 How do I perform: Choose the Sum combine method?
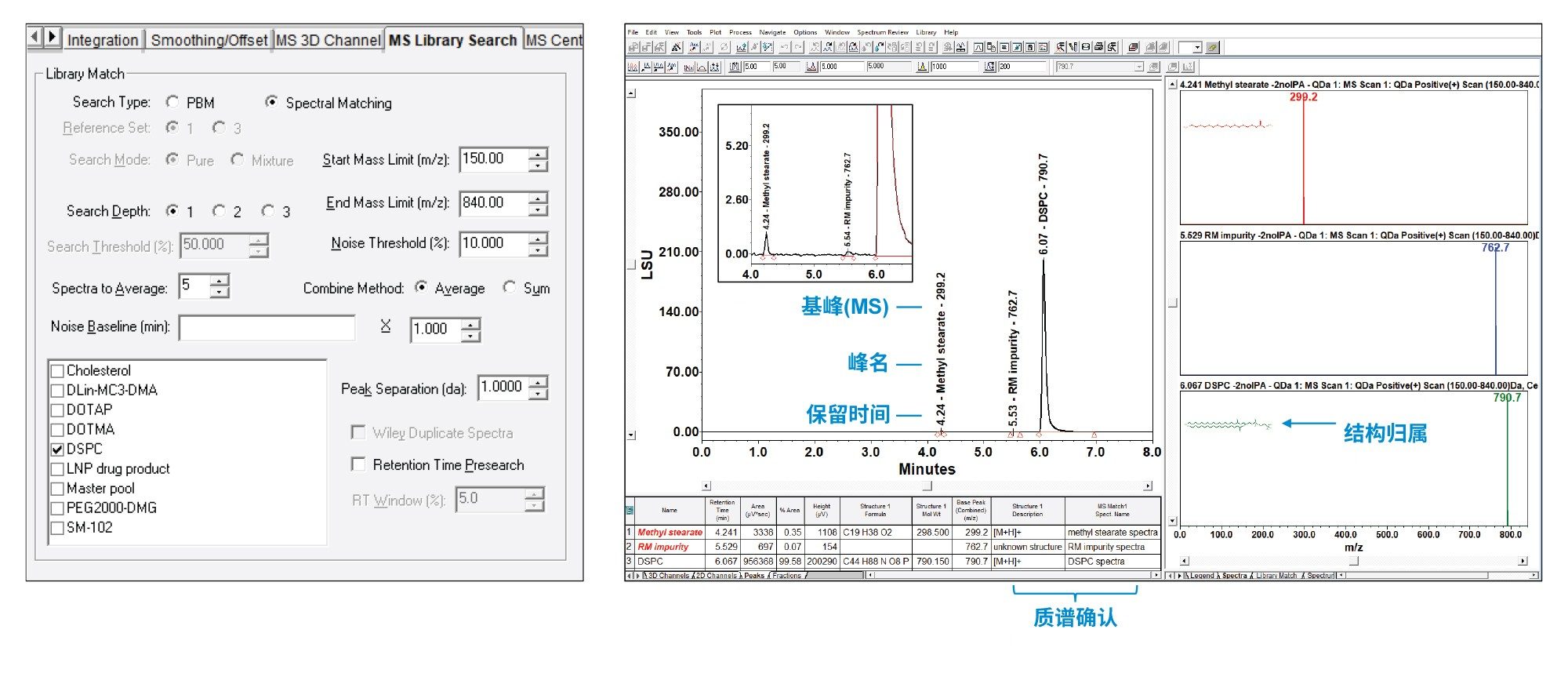tap(510, 287)
